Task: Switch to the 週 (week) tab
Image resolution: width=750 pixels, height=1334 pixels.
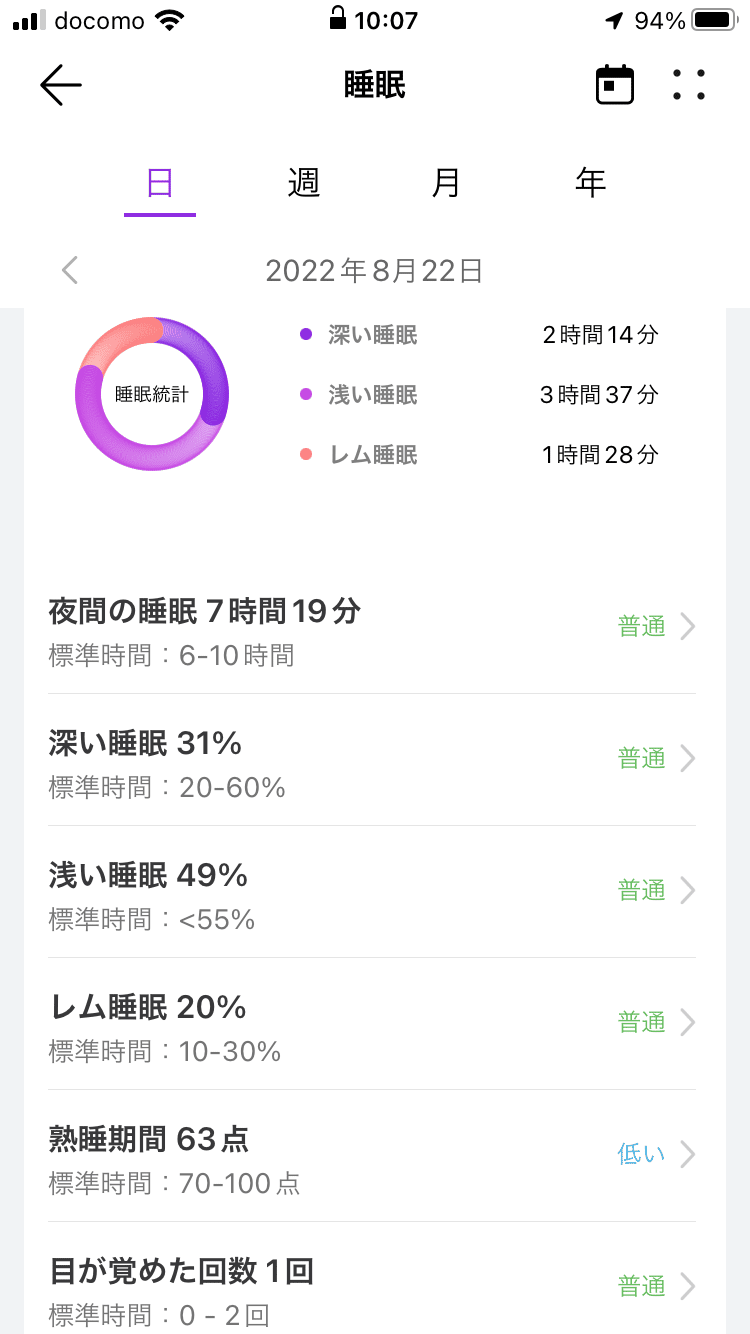Action: pos(303,183)
